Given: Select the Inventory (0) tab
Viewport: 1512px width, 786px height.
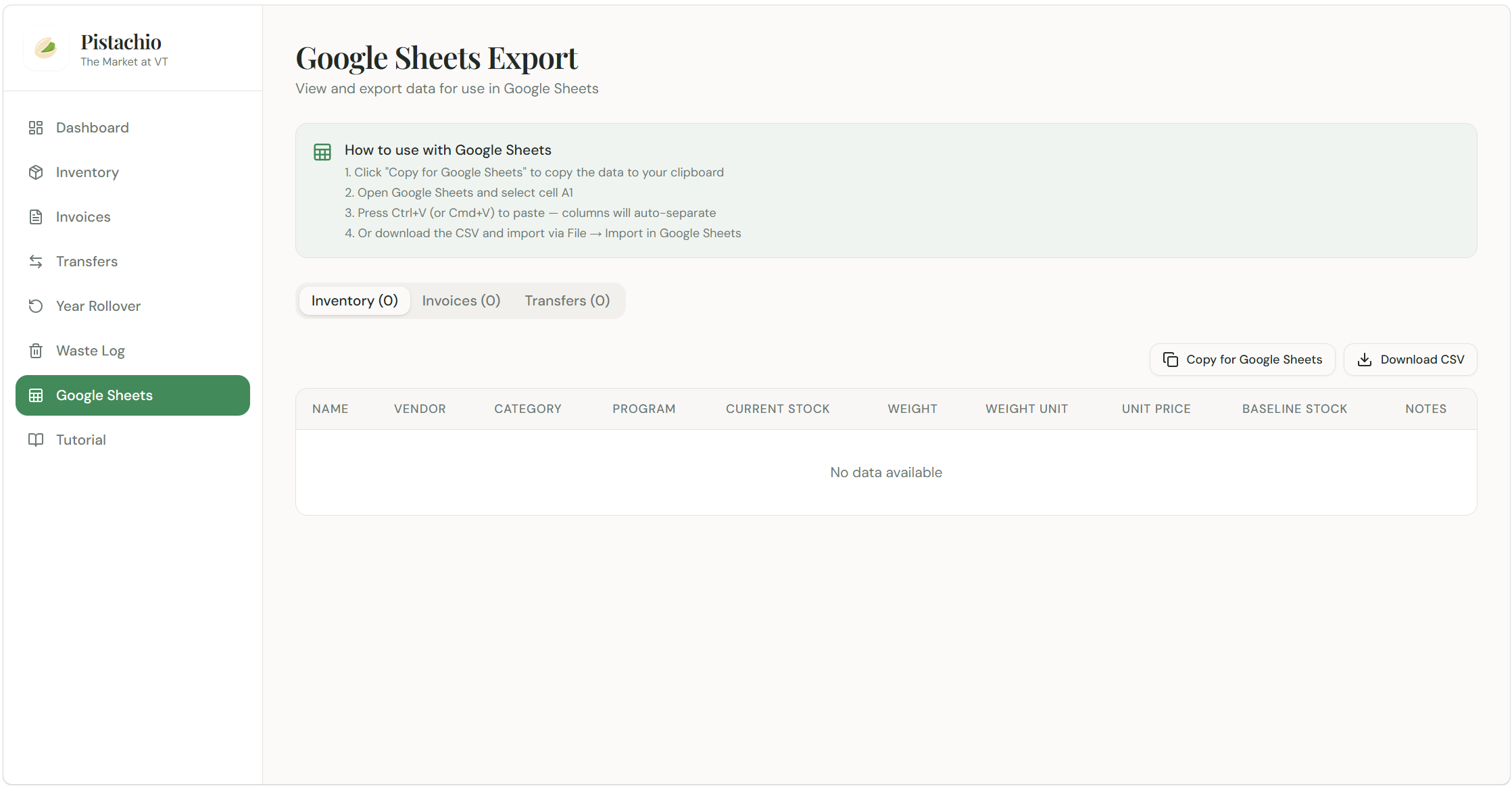Looking at the screenshot, I should click(x=354, y=301).
